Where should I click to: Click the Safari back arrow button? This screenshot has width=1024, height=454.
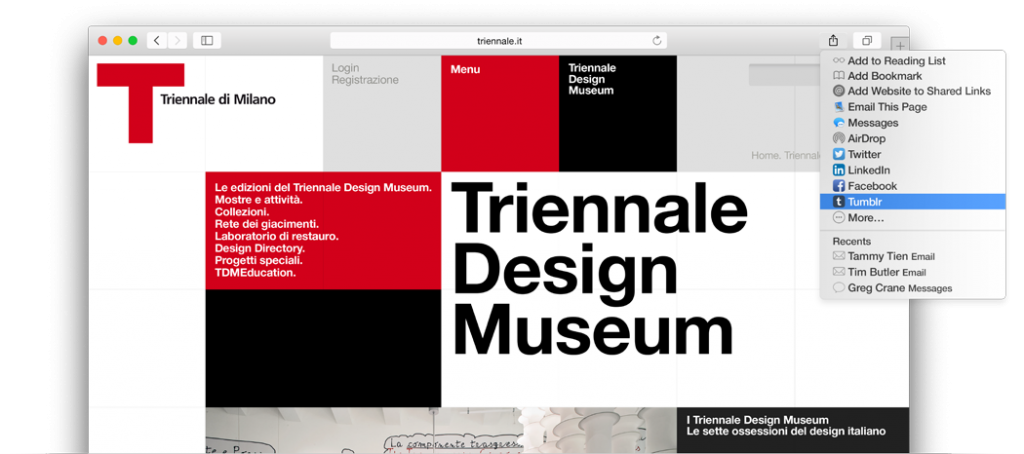tap(157, 41)
